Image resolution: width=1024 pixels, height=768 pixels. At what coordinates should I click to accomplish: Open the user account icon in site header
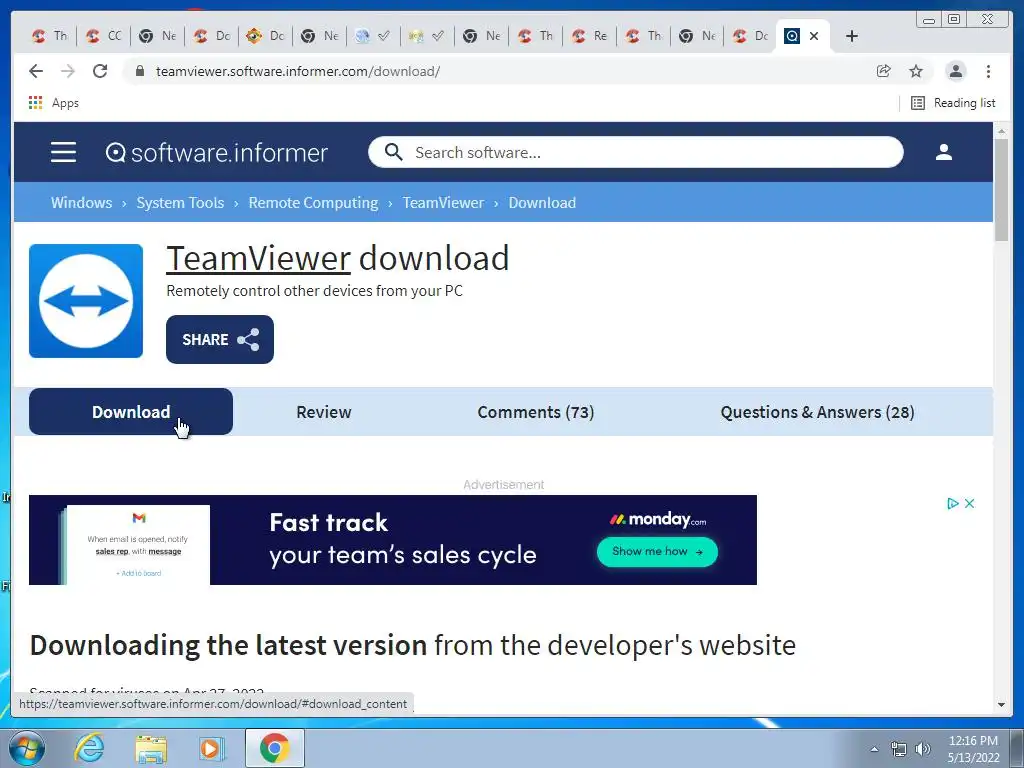click(944, 152)
